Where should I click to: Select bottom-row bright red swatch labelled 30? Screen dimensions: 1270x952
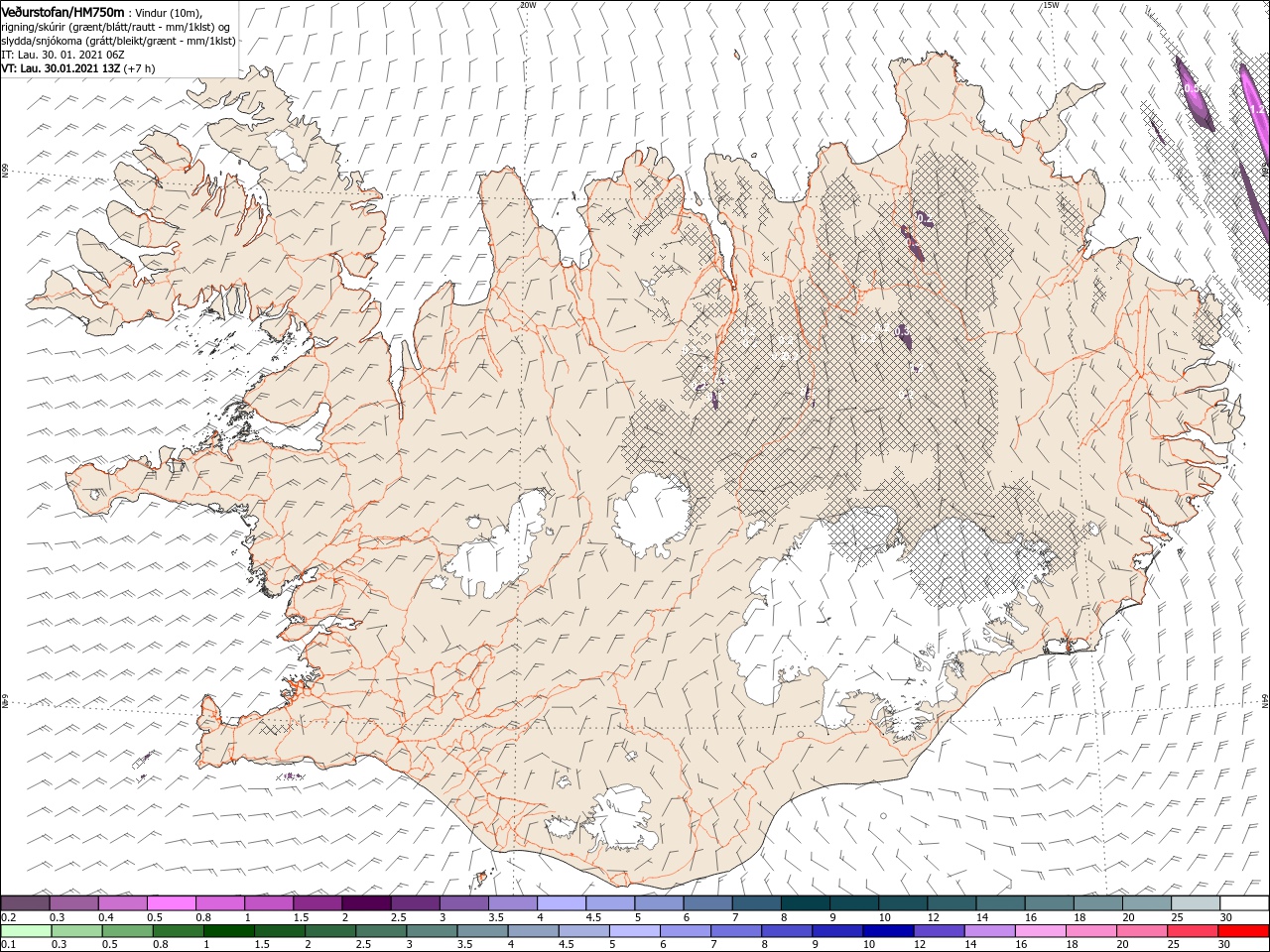(x=1243, y=931)
